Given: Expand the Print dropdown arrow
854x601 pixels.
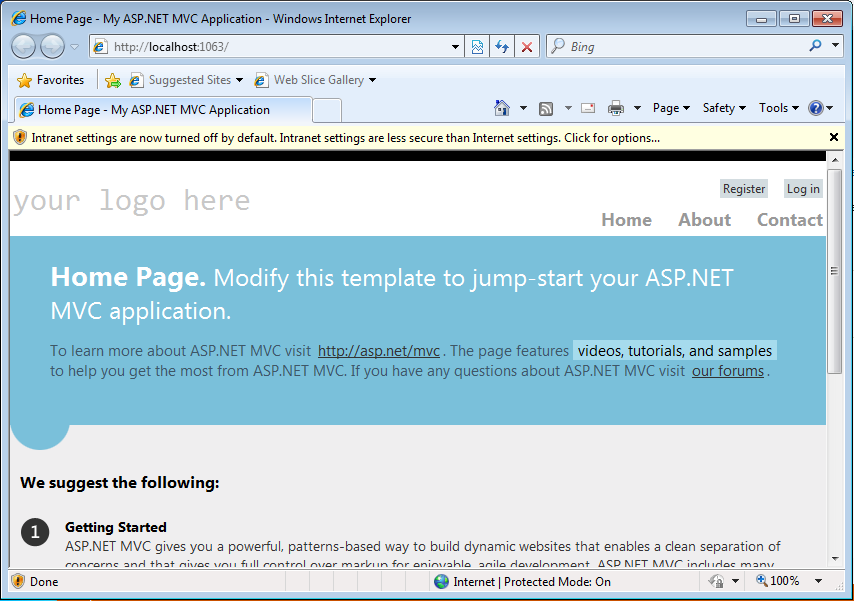Looking at the screenshot, I should click(x=637, y=108).
